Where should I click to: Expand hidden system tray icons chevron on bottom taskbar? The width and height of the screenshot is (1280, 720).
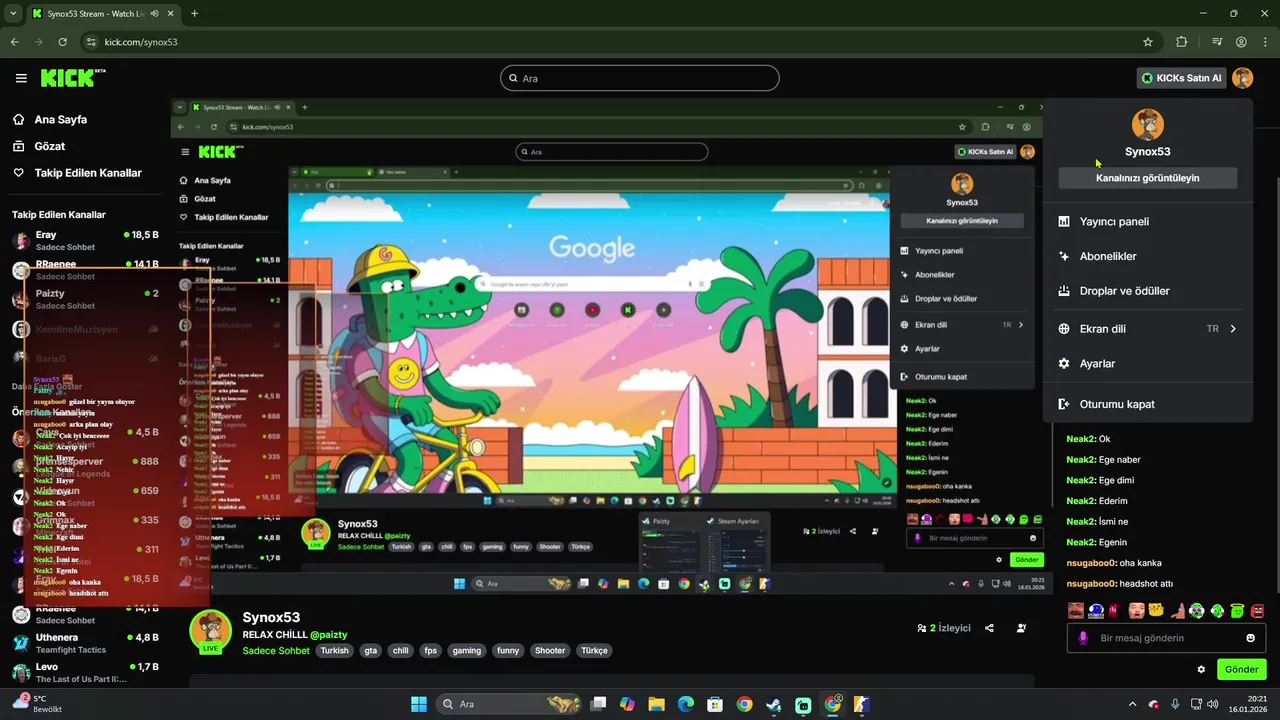tap(1132, 704)
